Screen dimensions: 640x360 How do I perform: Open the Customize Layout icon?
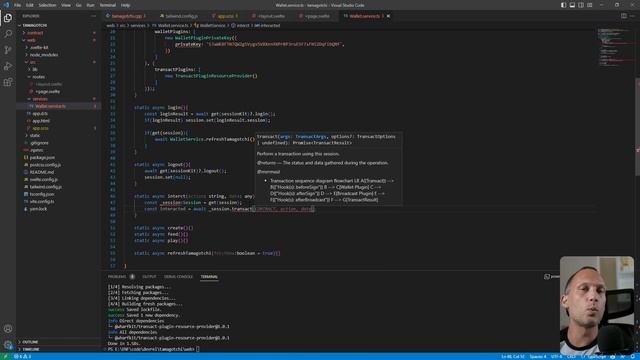pos(590,5)
